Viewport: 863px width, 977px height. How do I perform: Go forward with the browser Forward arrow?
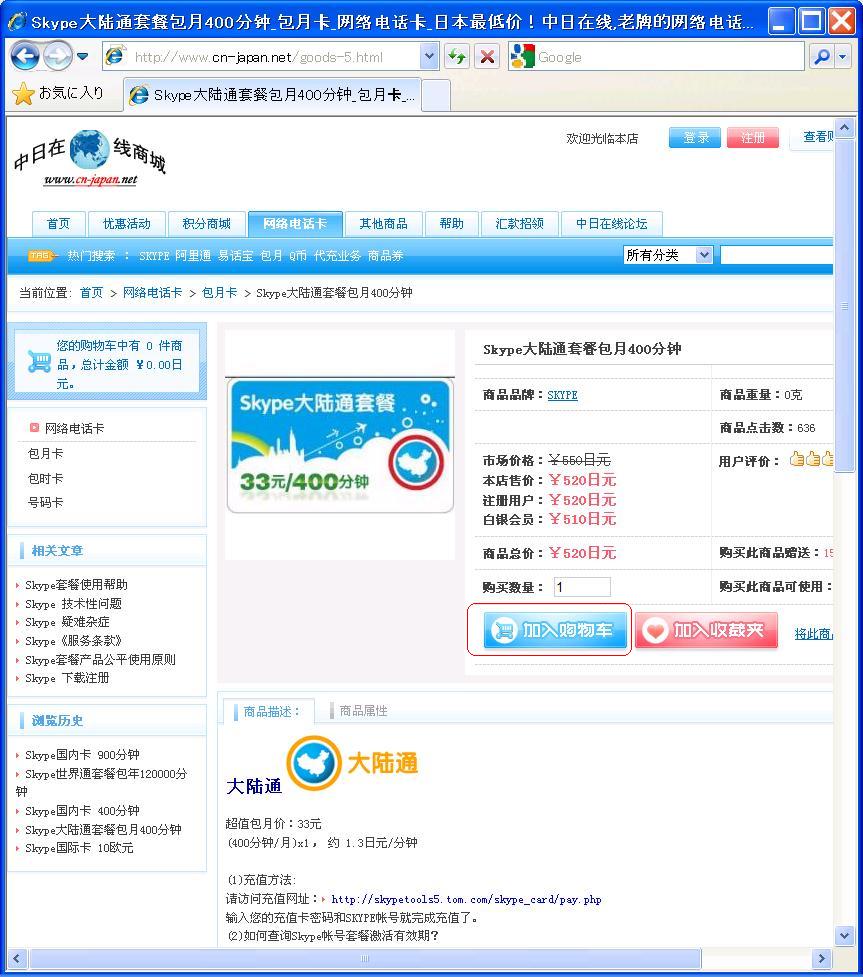(x=58, y=57)
